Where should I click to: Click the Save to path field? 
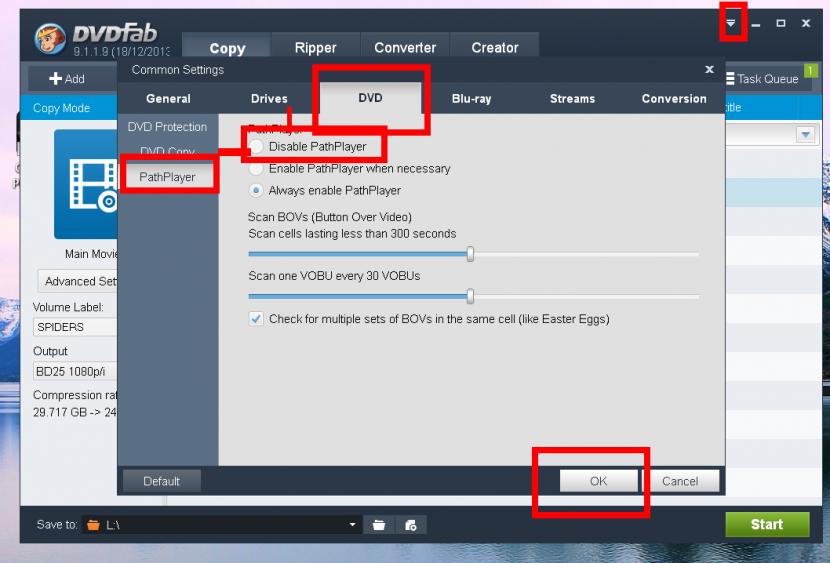coord(222,525)
